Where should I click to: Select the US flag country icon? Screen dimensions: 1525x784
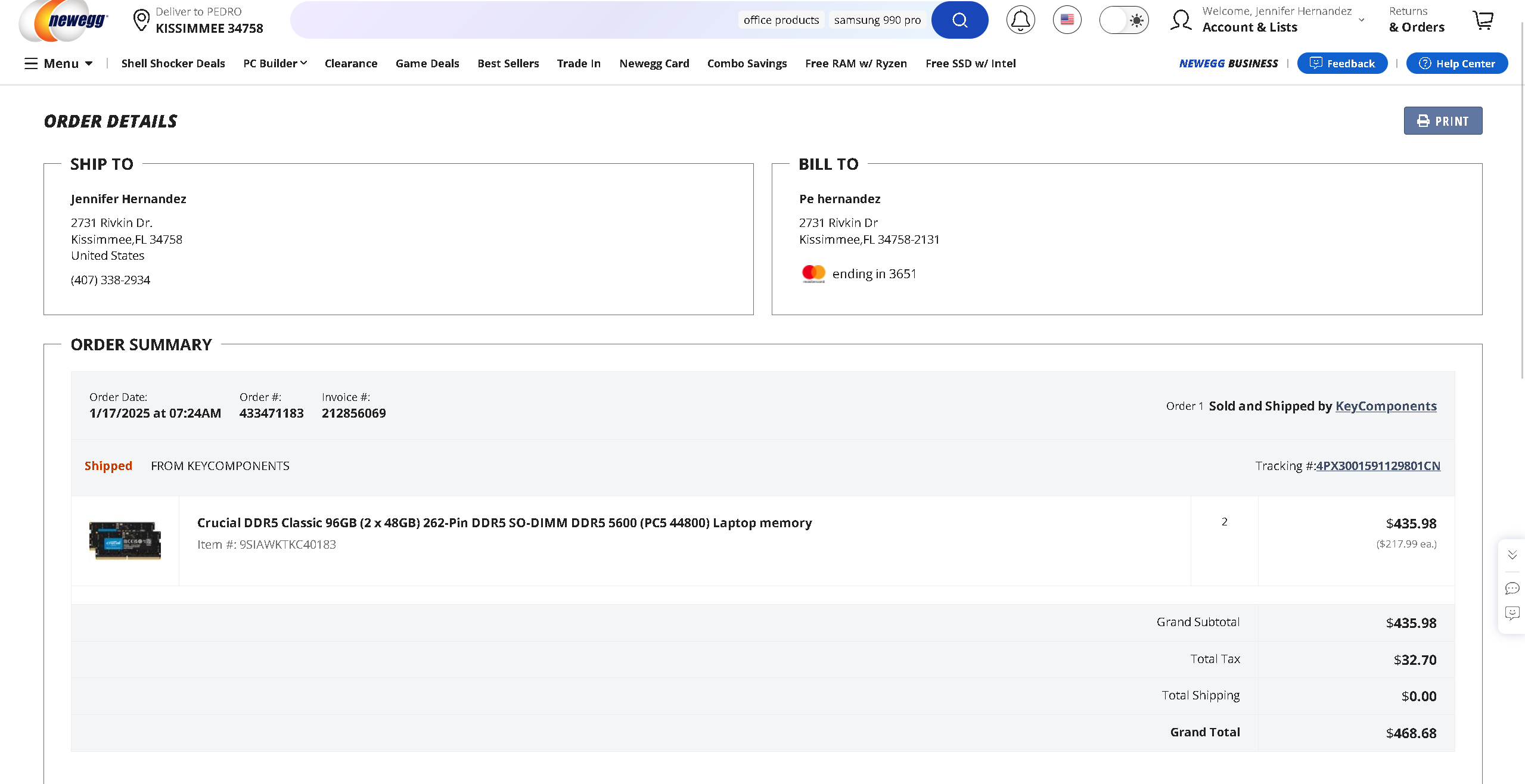(x=1067, y=20)
